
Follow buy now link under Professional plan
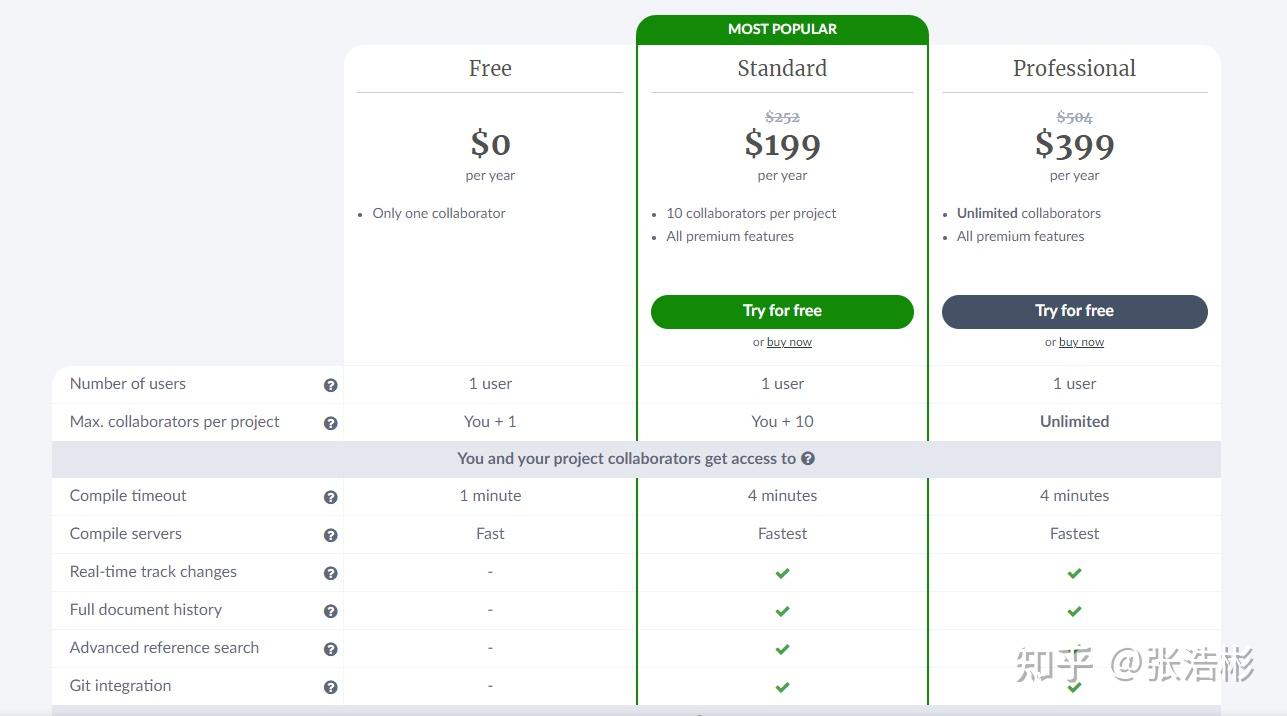coord(1081,342)
